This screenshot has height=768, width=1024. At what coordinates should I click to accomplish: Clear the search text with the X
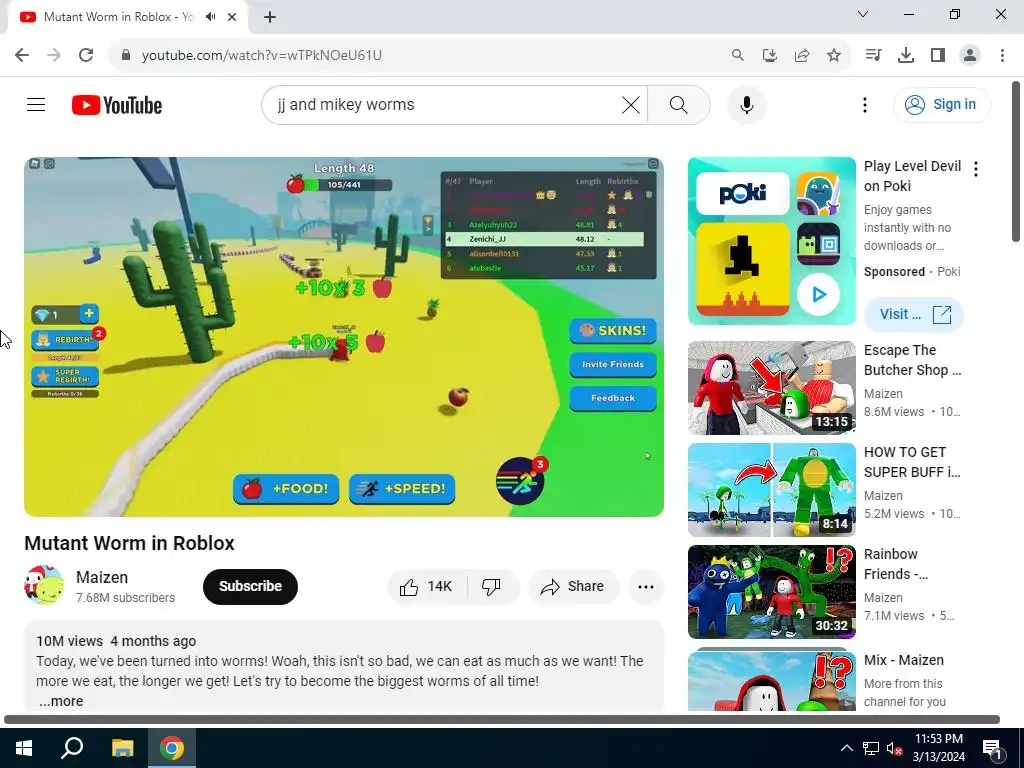coord(630,104)
